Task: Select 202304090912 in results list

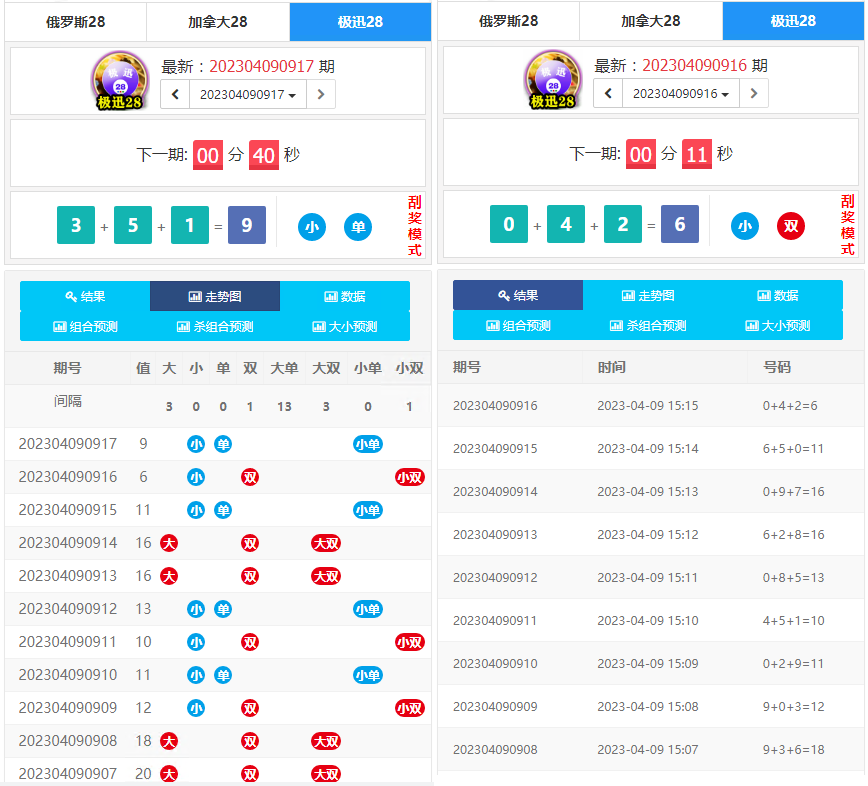Action: pos(495,578)
